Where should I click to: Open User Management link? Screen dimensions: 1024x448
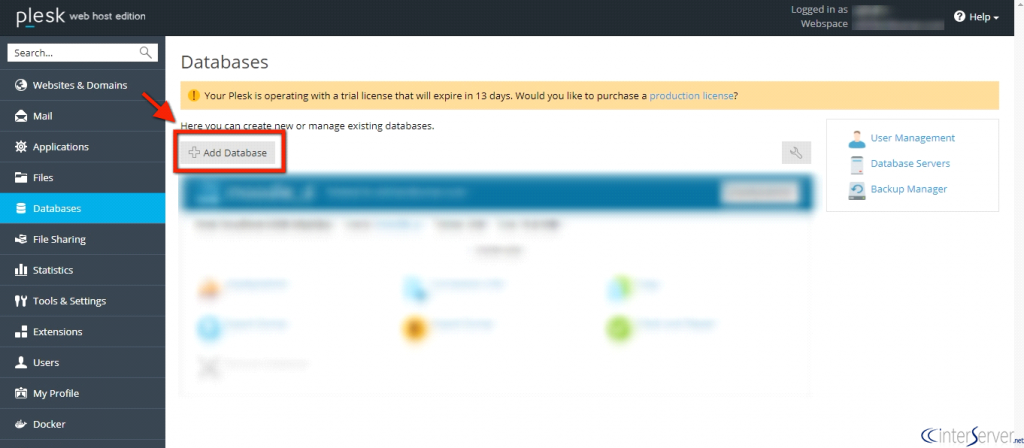click(912, 138)
